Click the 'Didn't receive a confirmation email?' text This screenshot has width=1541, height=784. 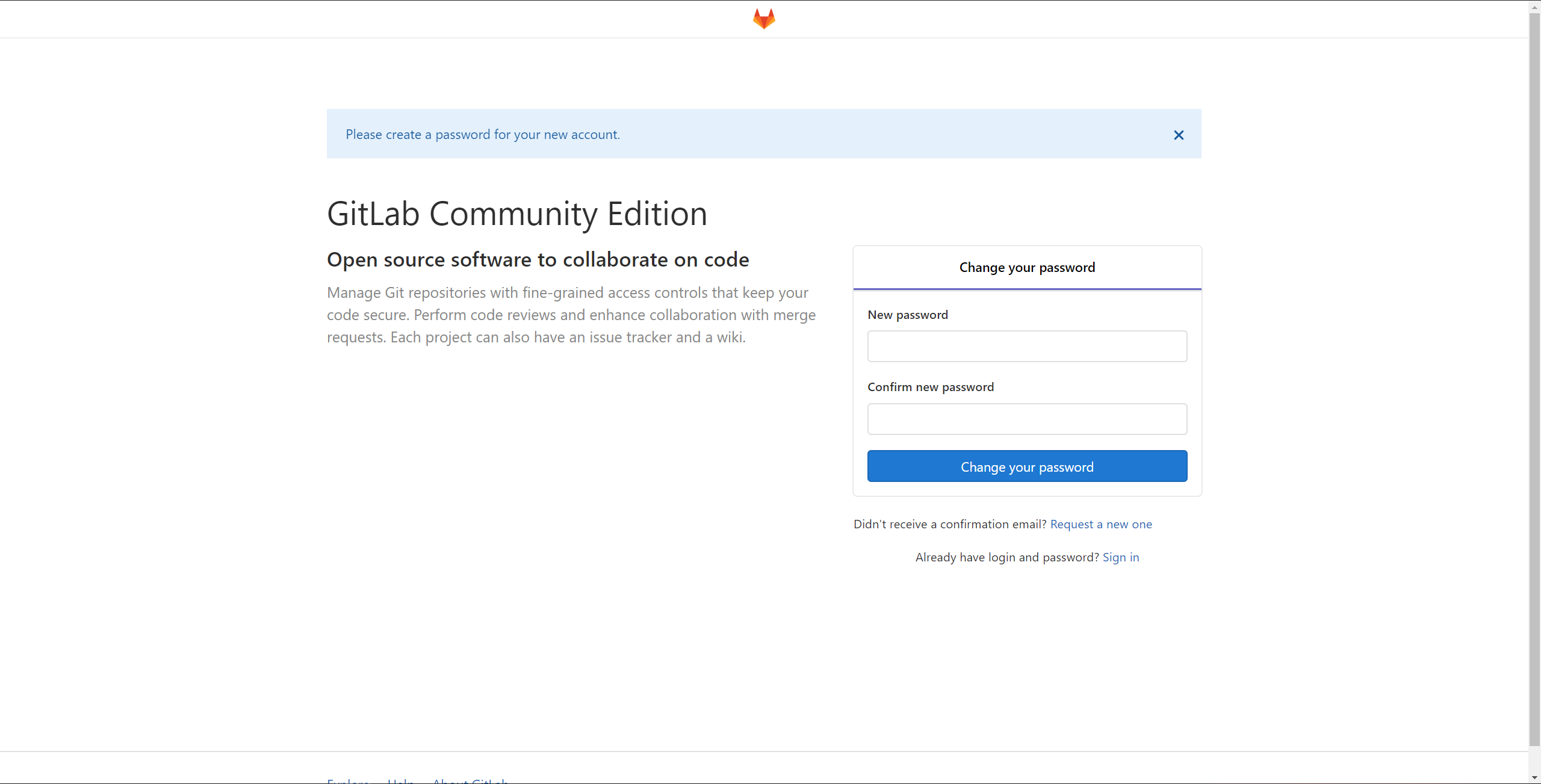(950, 524)
